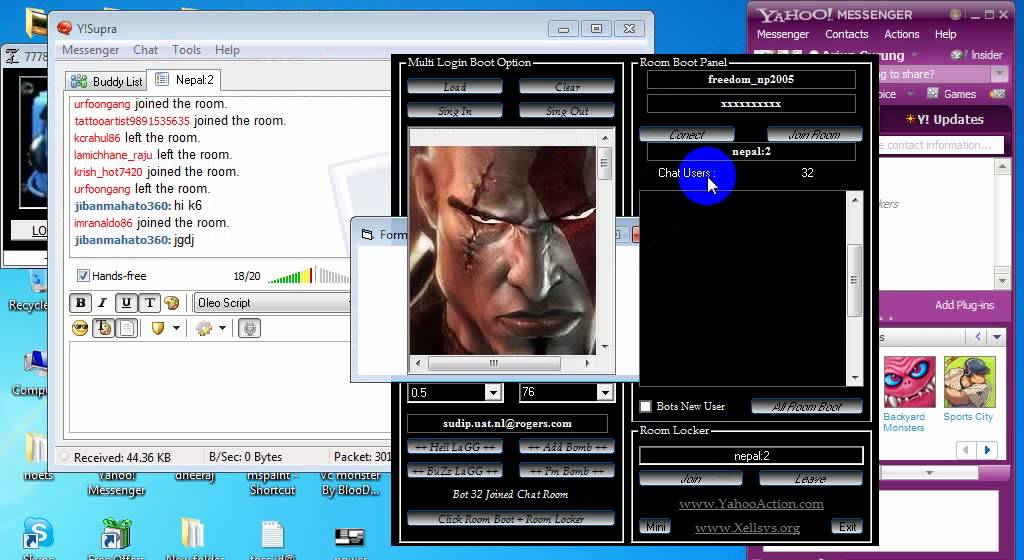Click the Room Locker nepal:2 input field
The image size is (1024, 560).
point(751,456)
